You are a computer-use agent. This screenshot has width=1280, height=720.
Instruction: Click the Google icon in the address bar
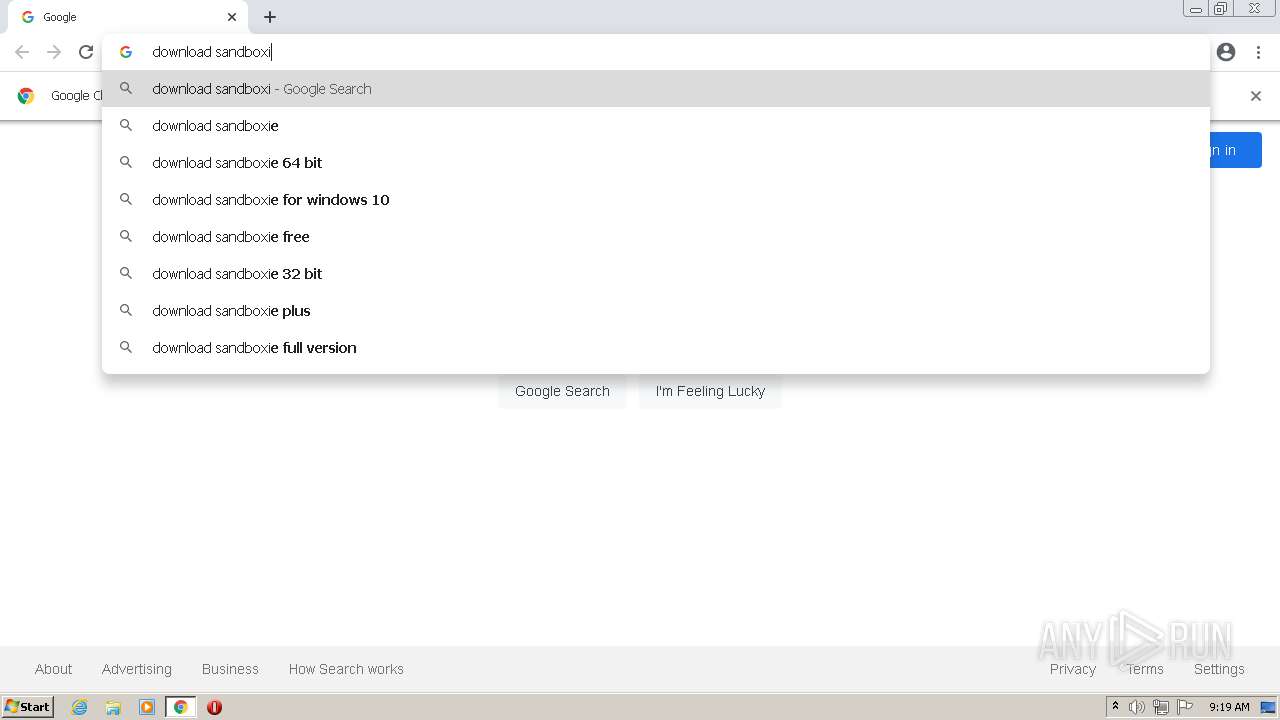[126, 52]
